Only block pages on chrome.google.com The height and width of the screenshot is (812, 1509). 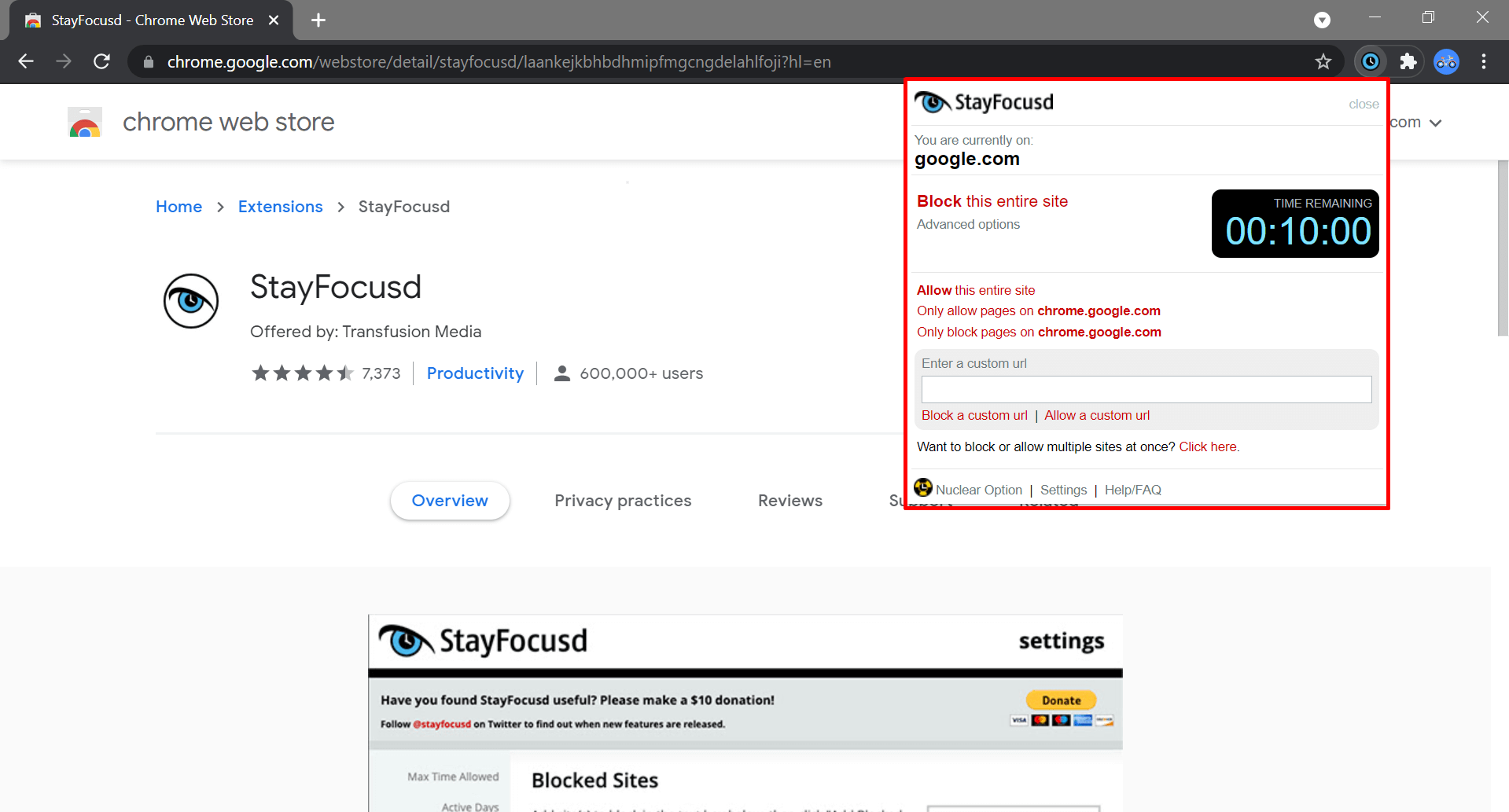pos(1039,332)
